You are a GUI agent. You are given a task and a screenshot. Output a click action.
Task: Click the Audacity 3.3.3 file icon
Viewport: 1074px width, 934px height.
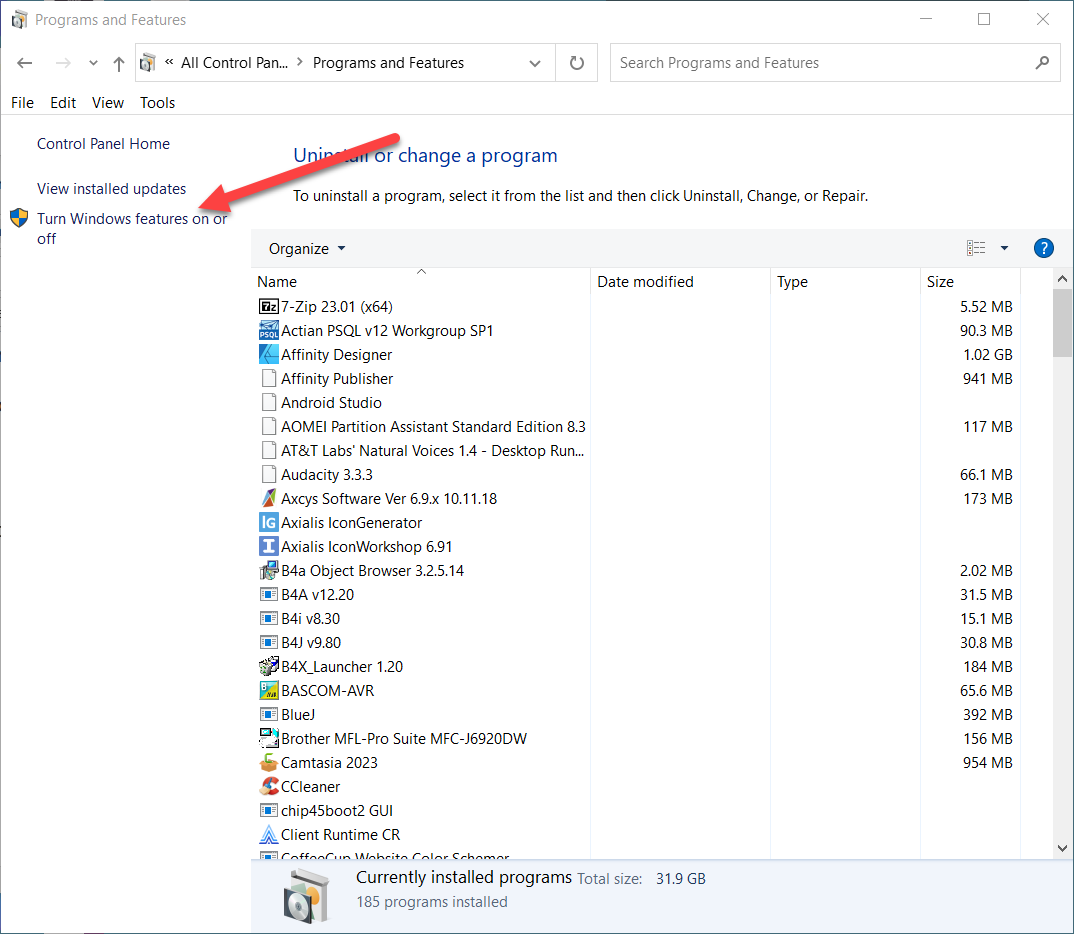(x=268, y=474)
